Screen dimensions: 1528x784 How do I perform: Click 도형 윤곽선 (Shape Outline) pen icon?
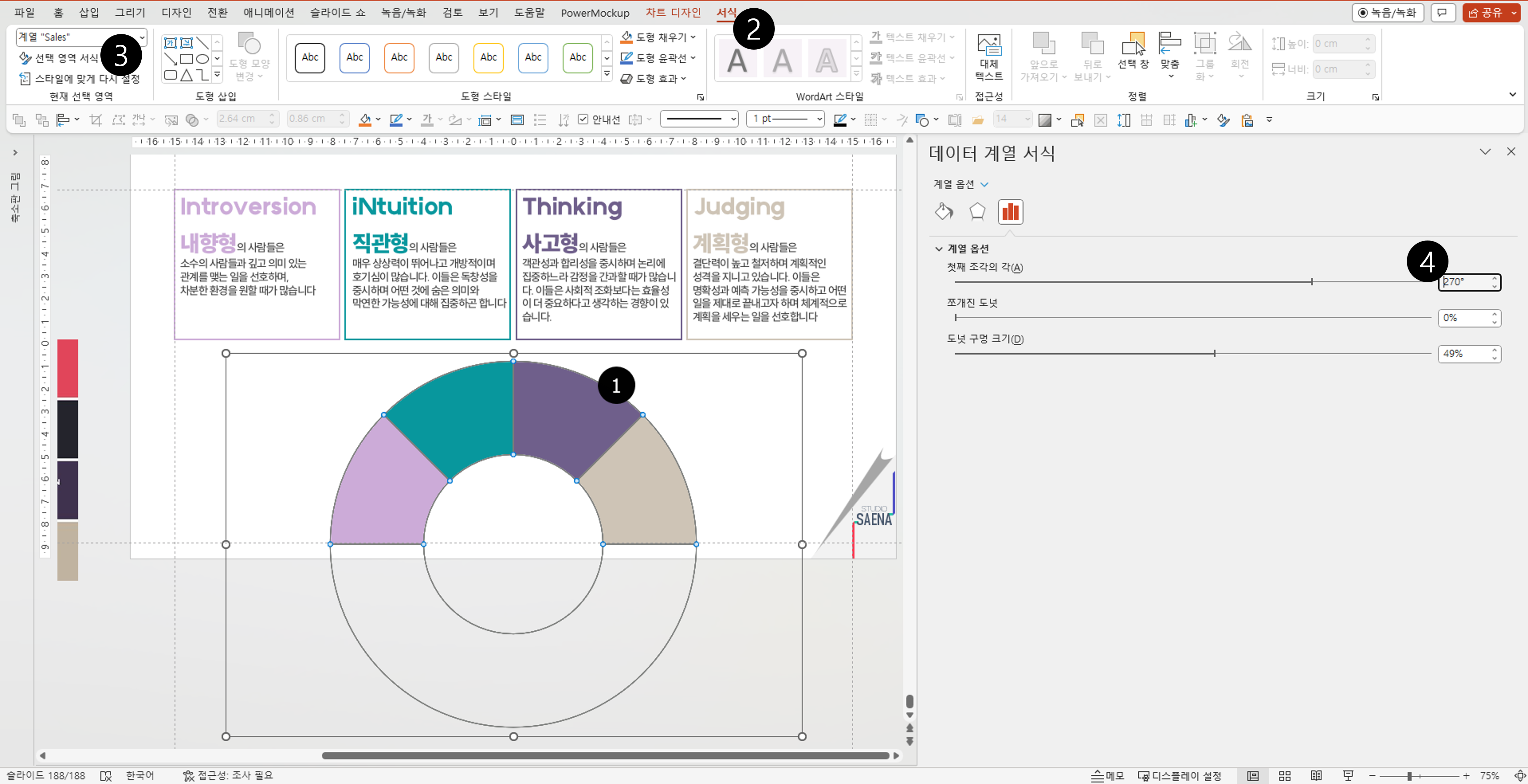pyautogui.click(x=626, y=58)
